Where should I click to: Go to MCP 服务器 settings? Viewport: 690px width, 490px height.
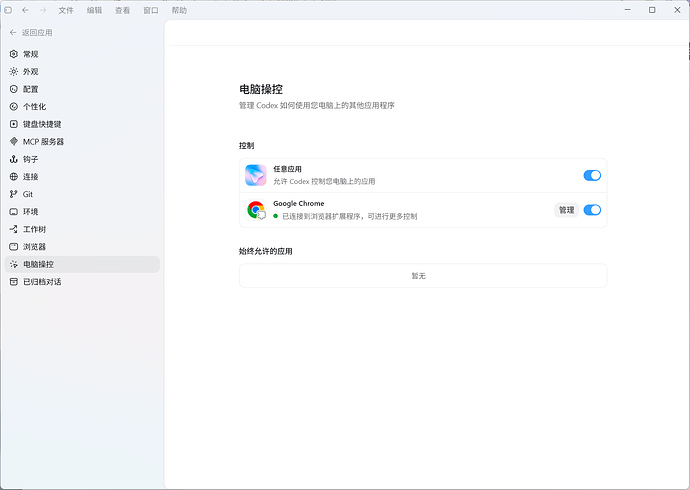82,142
